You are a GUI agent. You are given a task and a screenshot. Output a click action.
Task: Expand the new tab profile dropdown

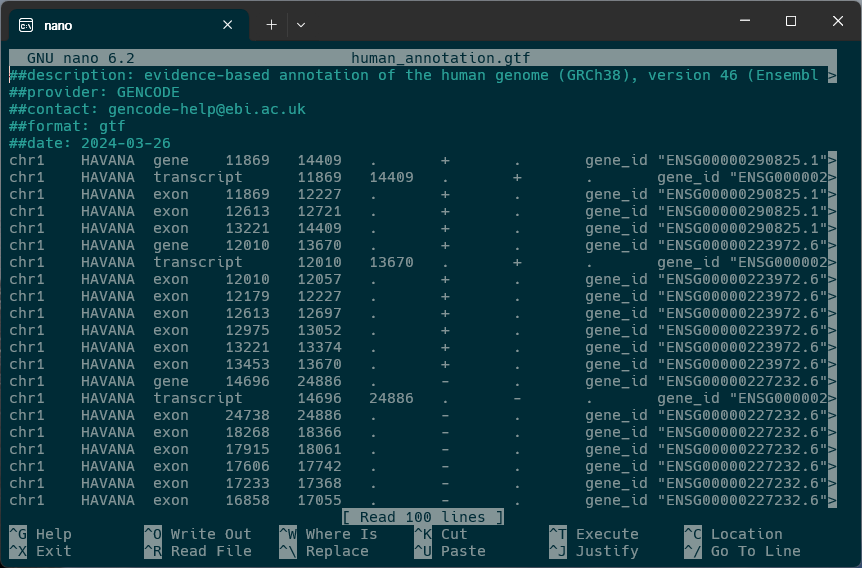click(301, 24)
